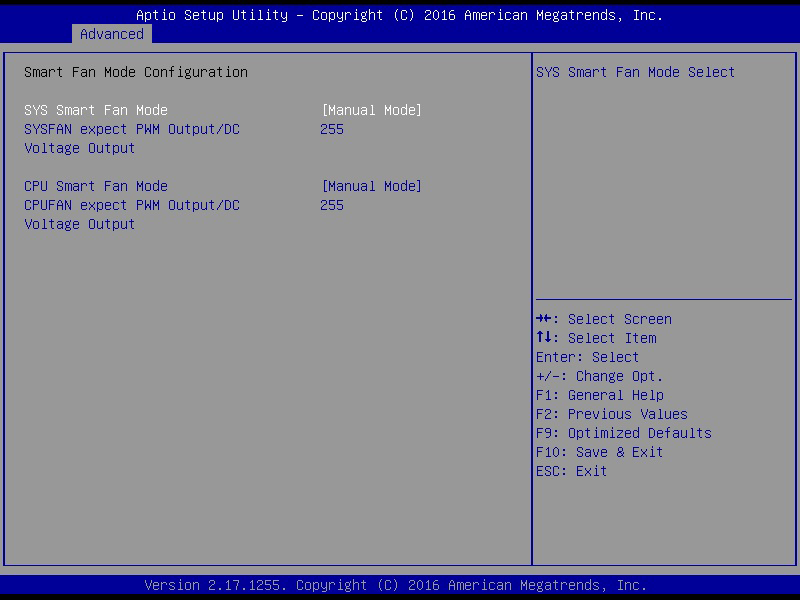Select CPUFAN expect PWM Output/DC item
The image size is (800, 600).
[x=132, y=215]
